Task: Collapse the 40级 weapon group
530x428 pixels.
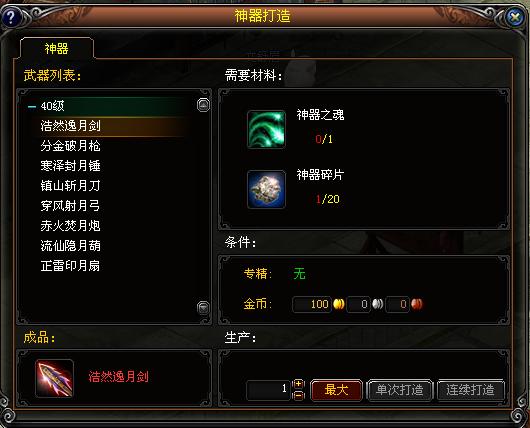Action: (32, 106)
